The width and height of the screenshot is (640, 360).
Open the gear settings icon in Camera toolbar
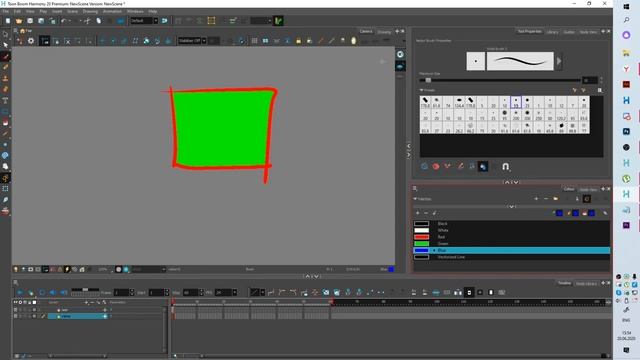click(x=31, y=41)
